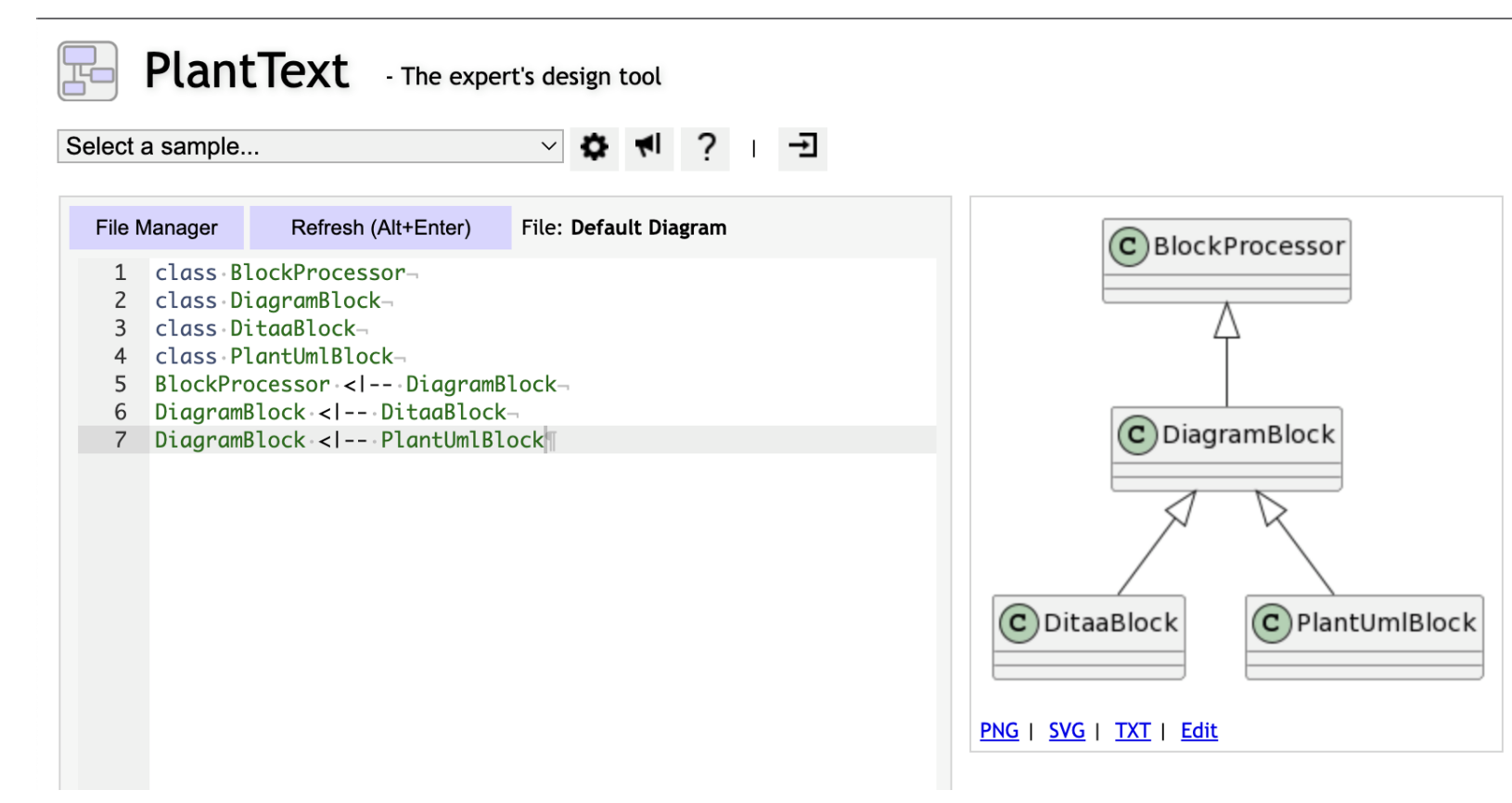This screenshot has width=1512, height=803.
Task: Select the BlockProcessor class circle icon
Action: (x=1128, y=247)
